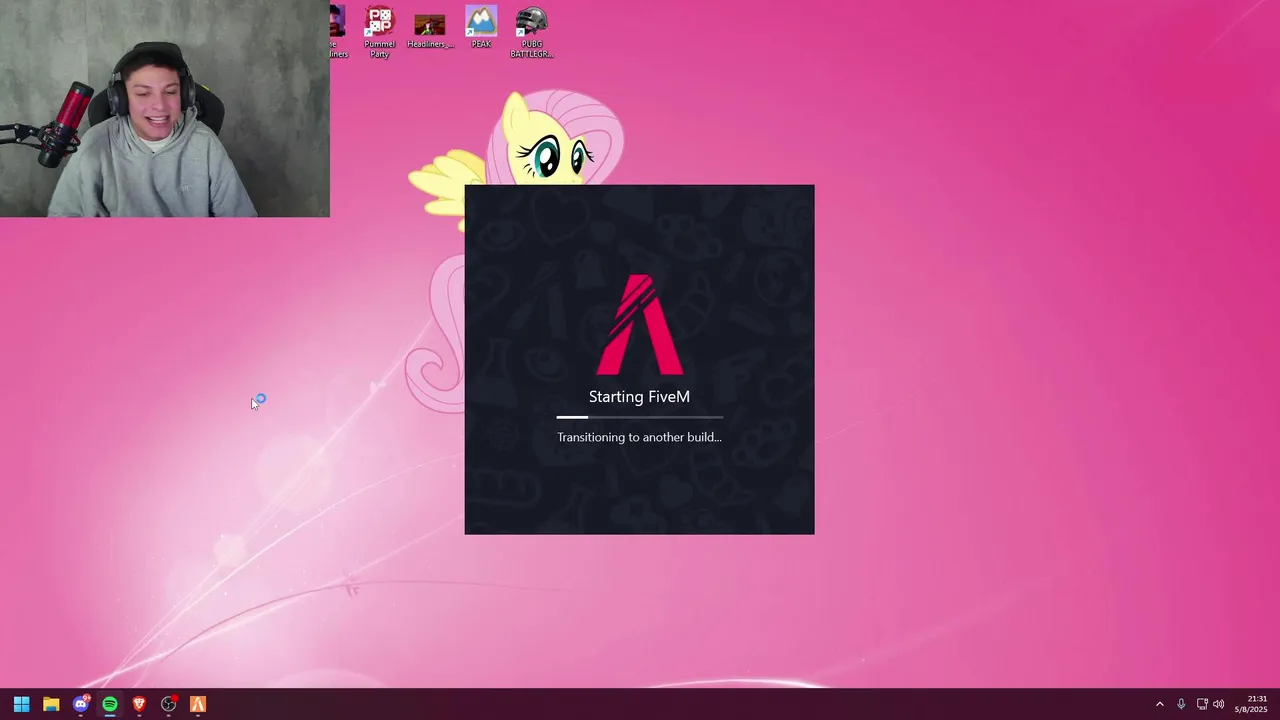The image size is (1280, 720).
Task: Click the Starting FiveM progress bar
Action: pyautogui.click(x=639, y=417)
